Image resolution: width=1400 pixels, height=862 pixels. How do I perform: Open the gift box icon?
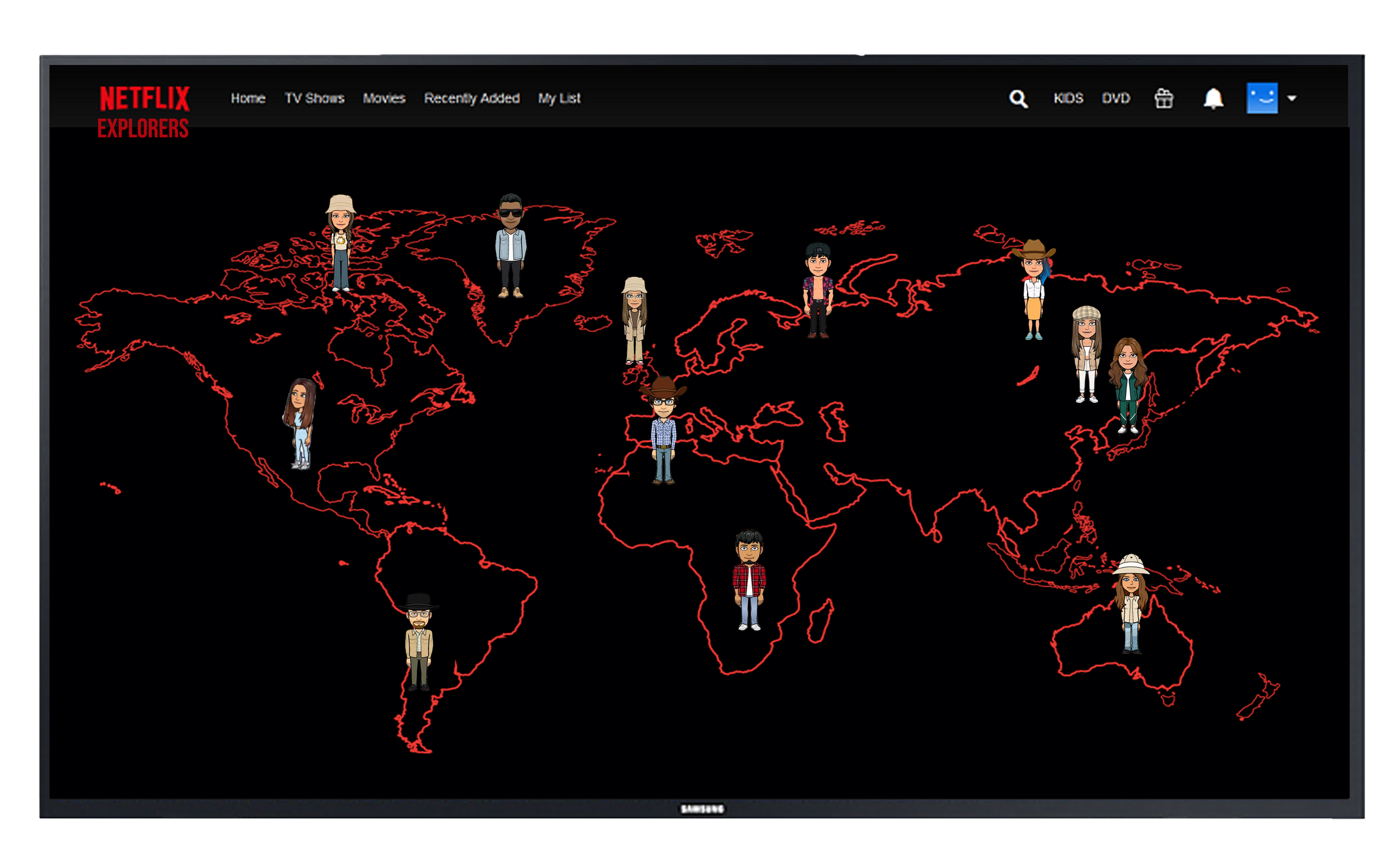tap(1164, 99)
